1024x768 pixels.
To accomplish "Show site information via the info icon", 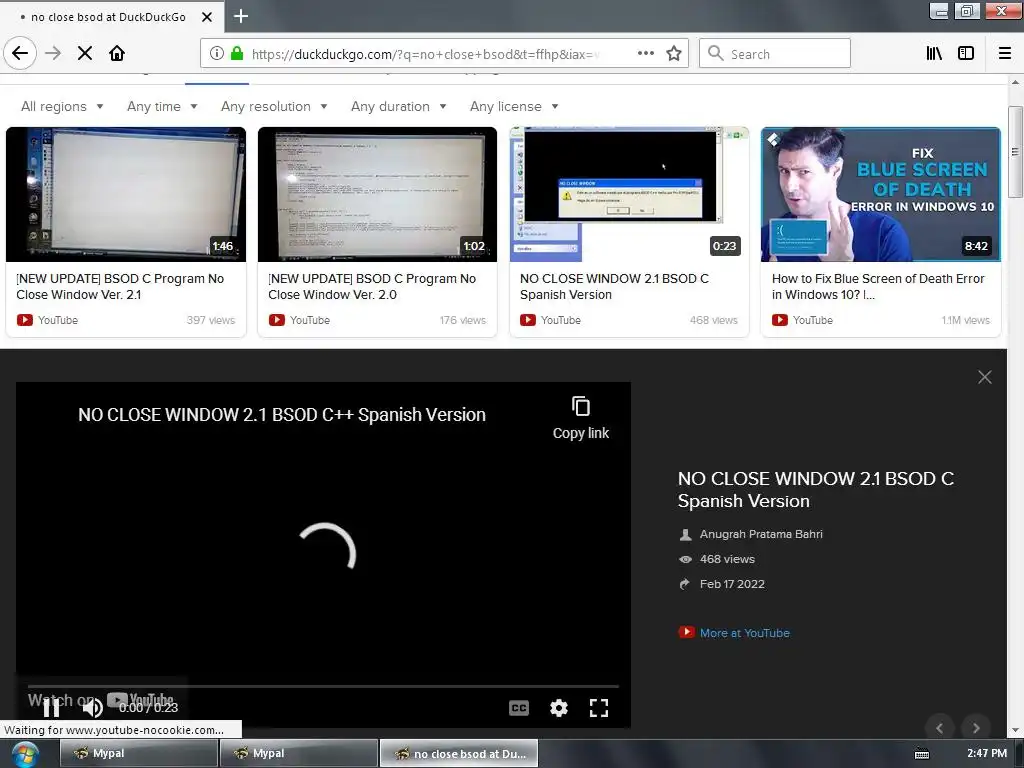I will tap(217, 54).
